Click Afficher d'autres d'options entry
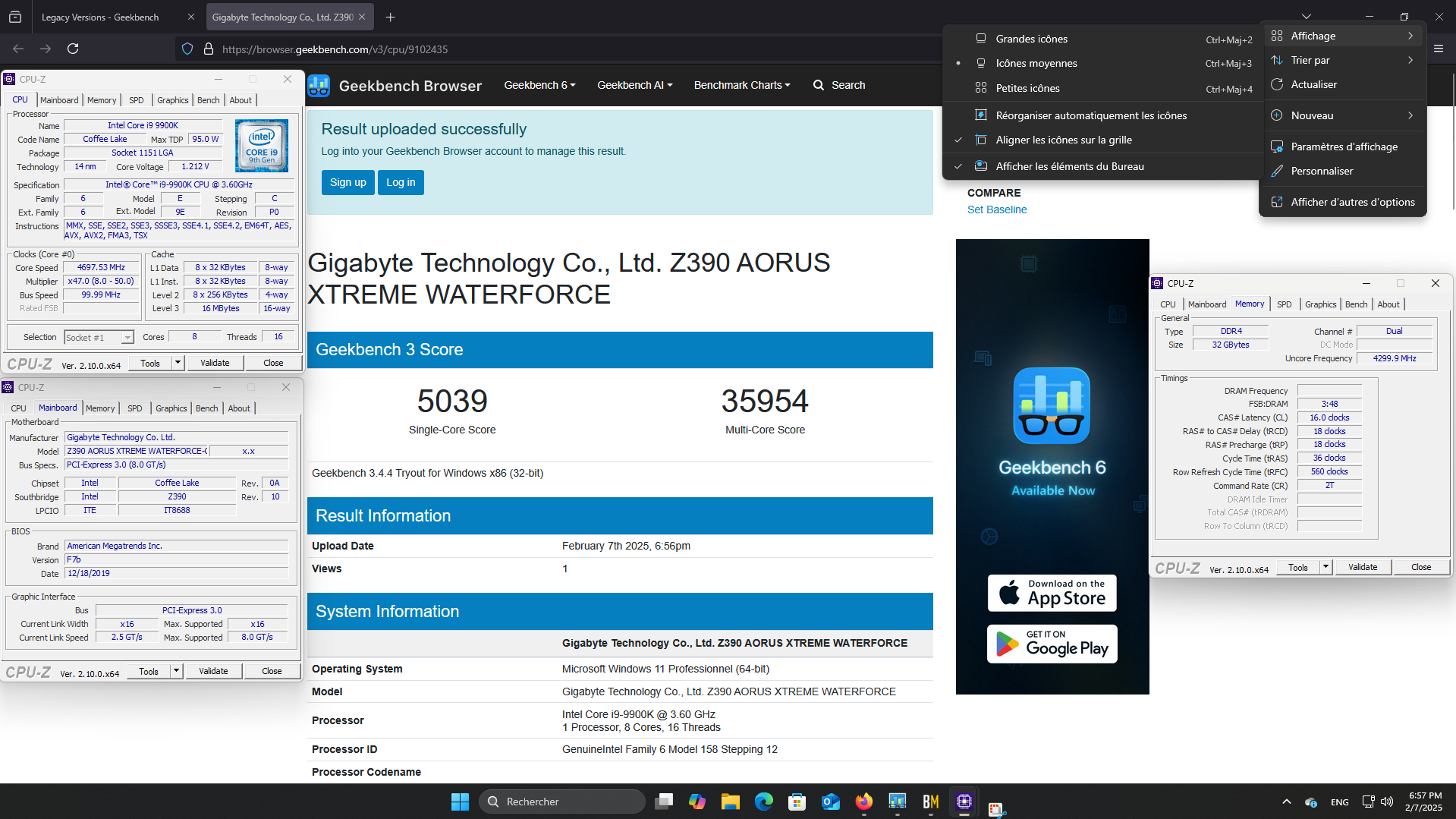This screenshot has width=1456, height=819. click(x=1343, y=202)
